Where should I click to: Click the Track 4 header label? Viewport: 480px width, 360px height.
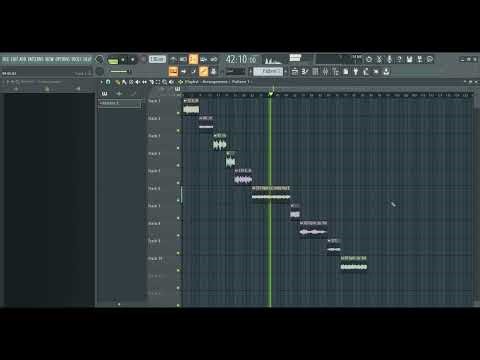(x=154, y=154)
